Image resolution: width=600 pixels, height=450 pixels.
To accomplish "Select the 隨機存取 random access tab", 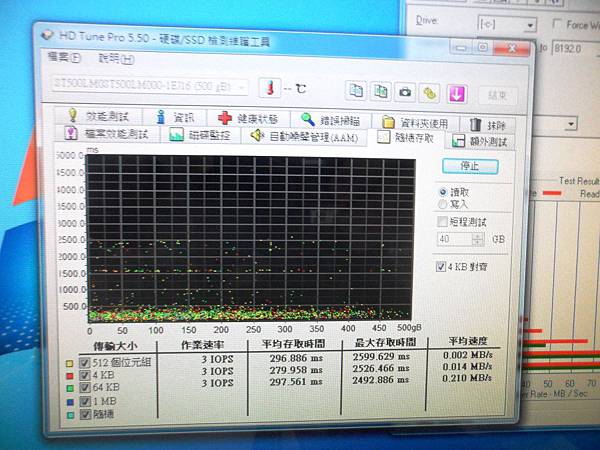I will click(406, 137).
